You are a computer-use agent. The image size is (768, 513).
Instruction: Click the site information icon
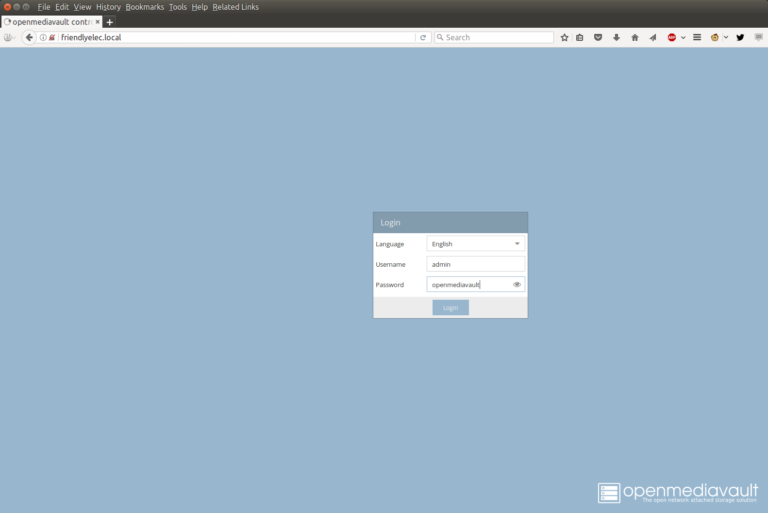pos(43,37)
